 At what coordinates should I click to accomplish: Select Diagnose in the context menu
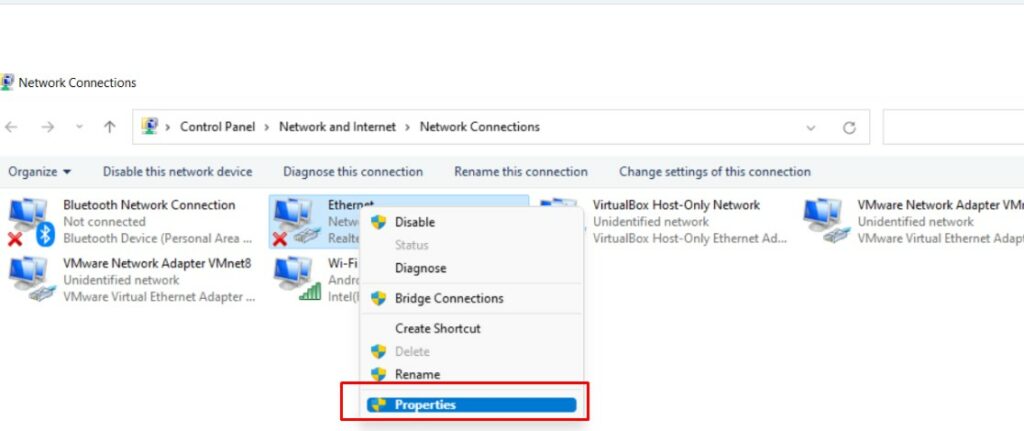click(420, 268)
